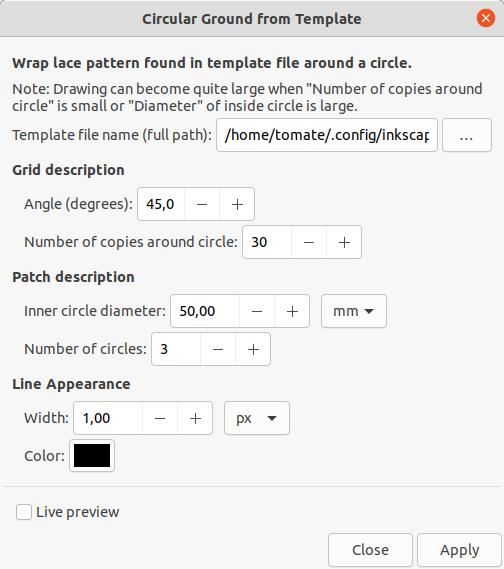504x569 pixels.
Task: Increase the Angle degrees value
Action: (x=237, y=204)
